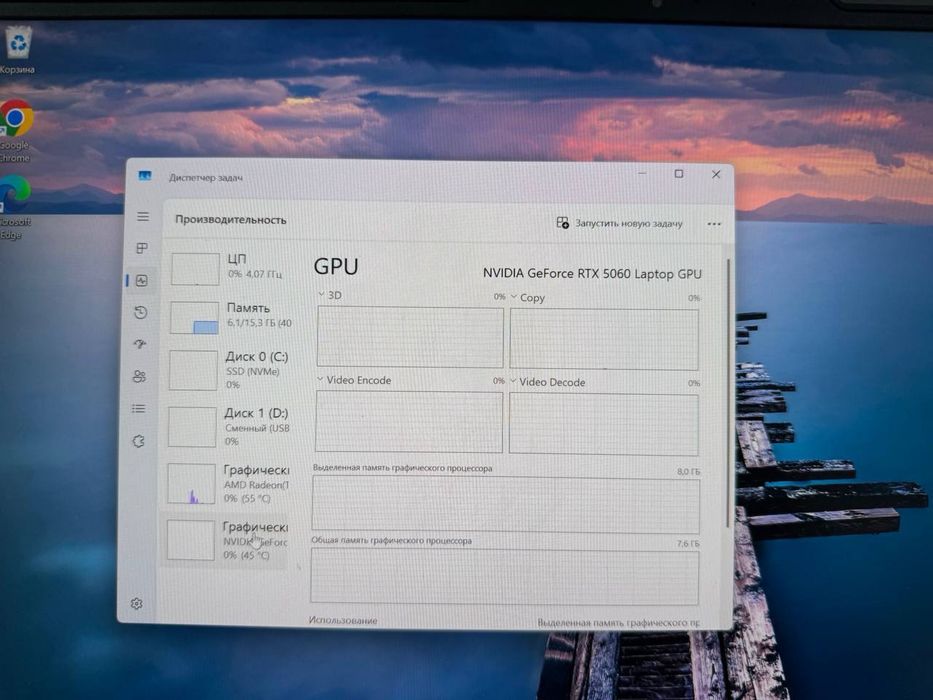Select the Performance page icon in sidebar
This screenshot has width=933, height=700.
[x=142, y=280]
